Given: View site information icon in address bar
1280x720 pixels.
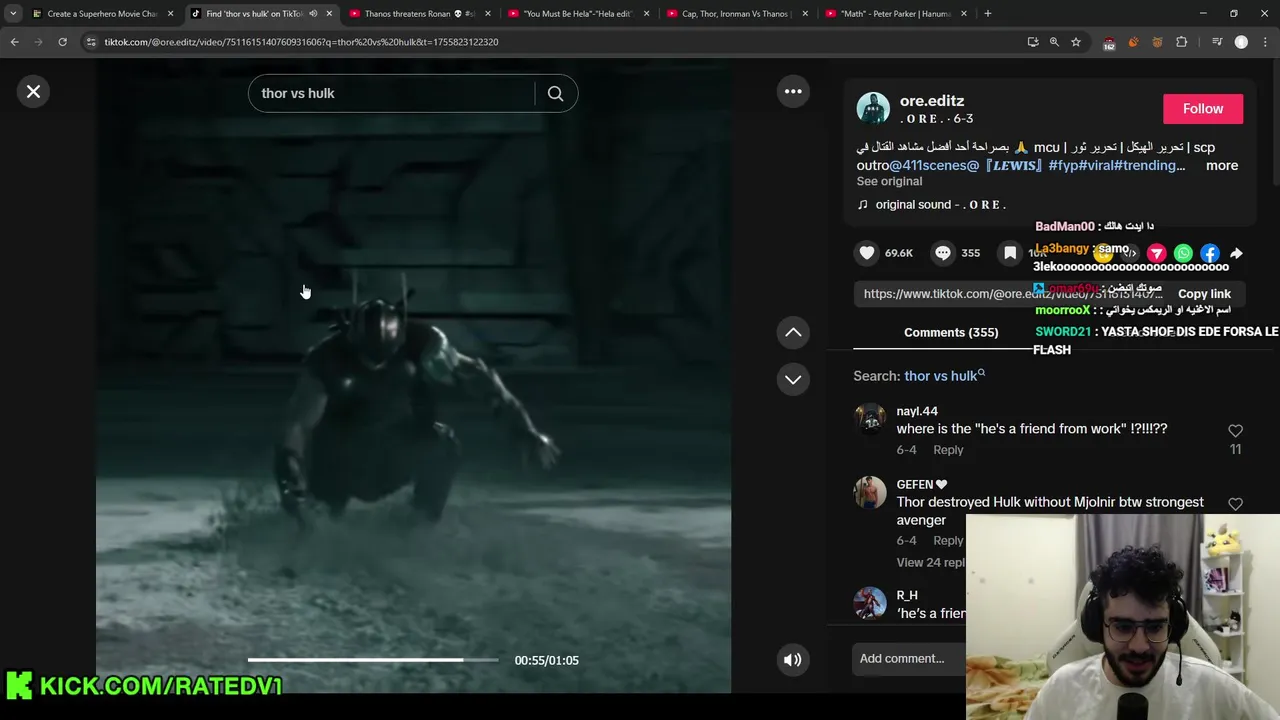Looking at the screenshot, I should [x=91, y=42].
